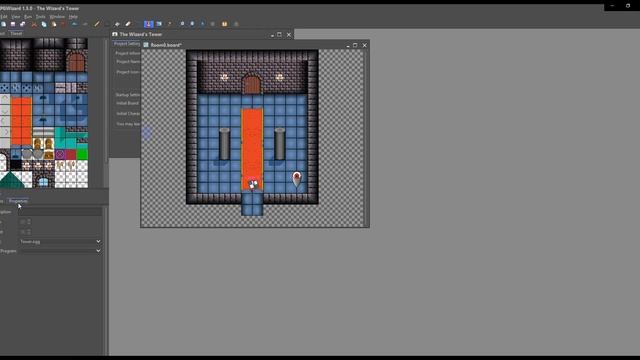Click the New file toolbar icon
The image size is (640, 360).
click(3, 24)
